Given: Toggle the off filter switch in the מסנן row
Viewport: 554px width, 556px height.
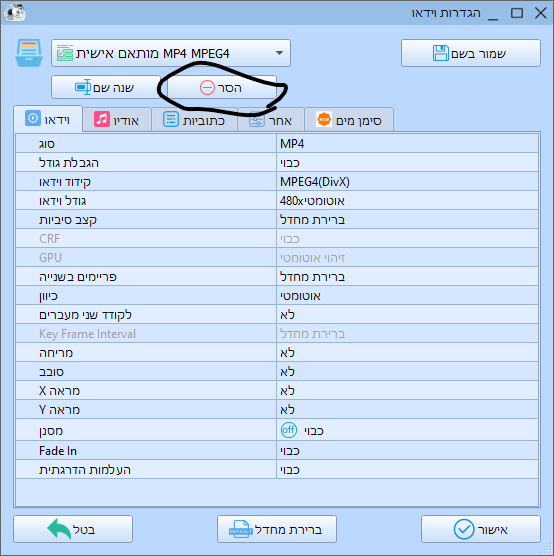Looking at the screenshot, I should click(x=289, y=430).
